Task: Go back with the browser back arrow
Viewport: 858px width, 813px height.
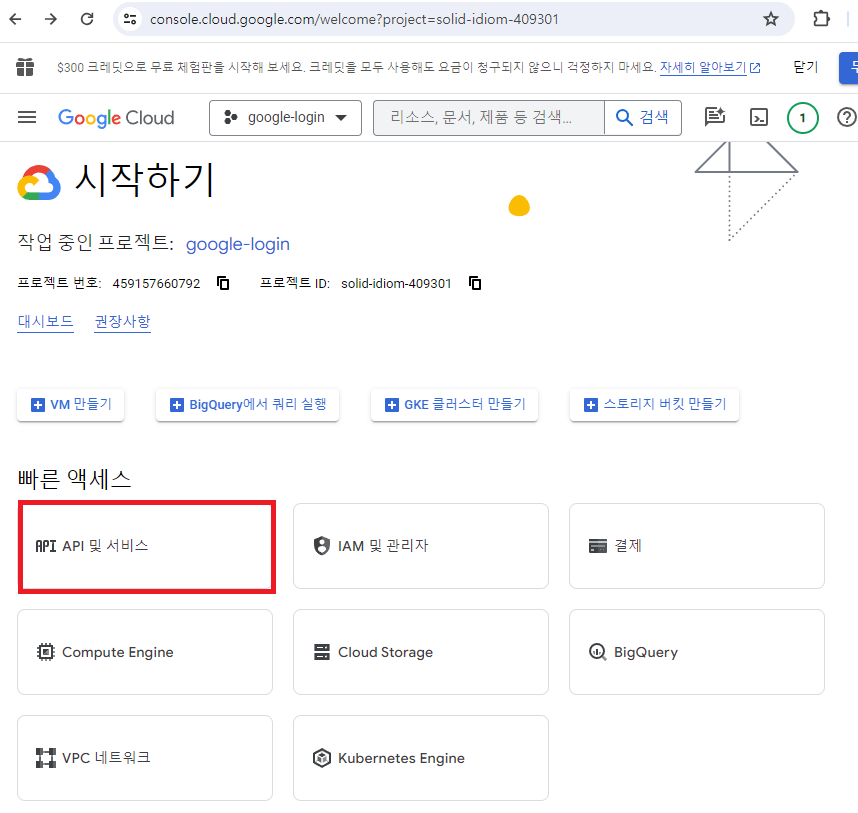Action: click(x=15, y=19)
